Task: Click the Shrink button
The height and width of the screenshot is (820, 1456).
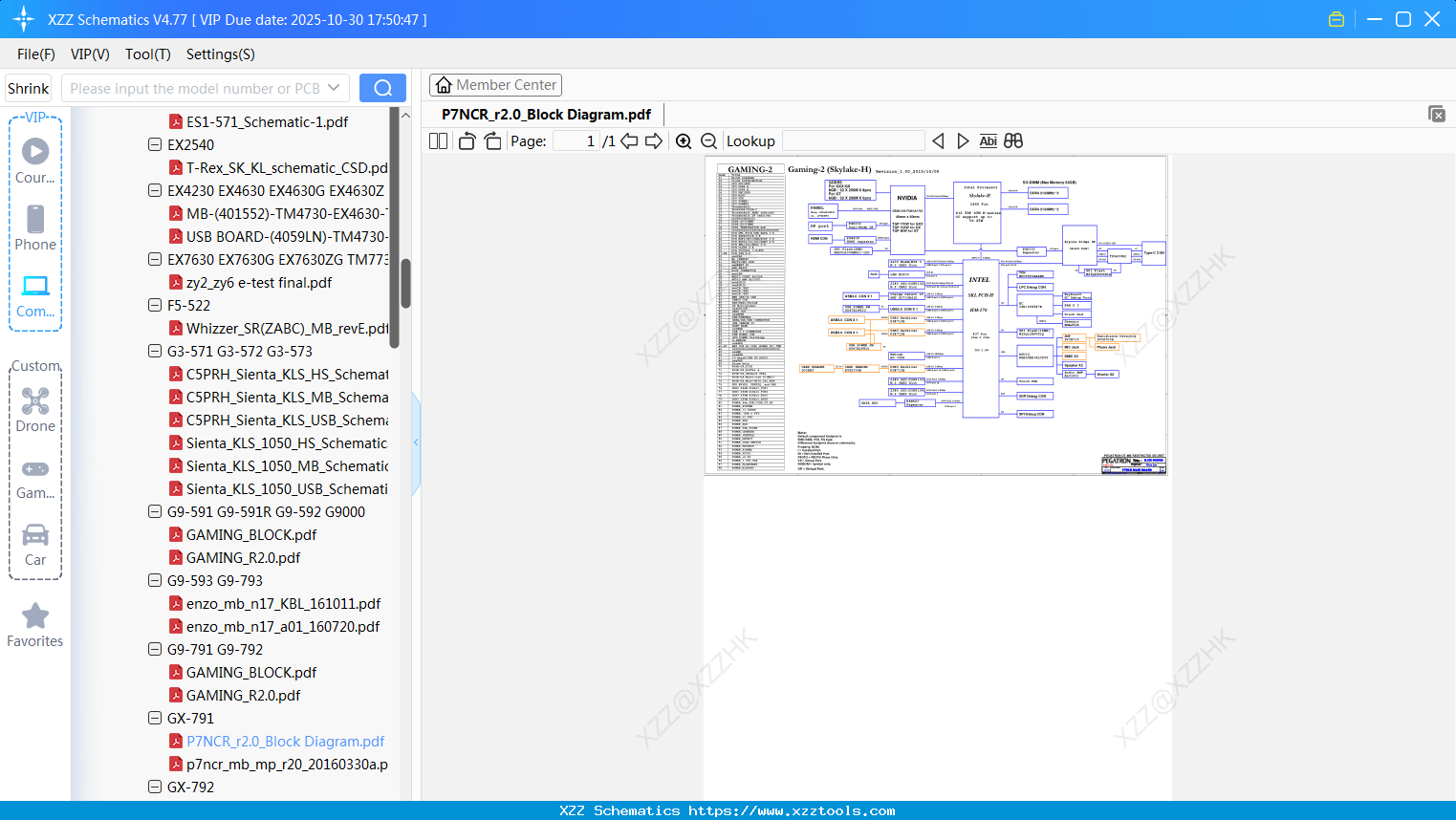Action: tap(29, 88)
